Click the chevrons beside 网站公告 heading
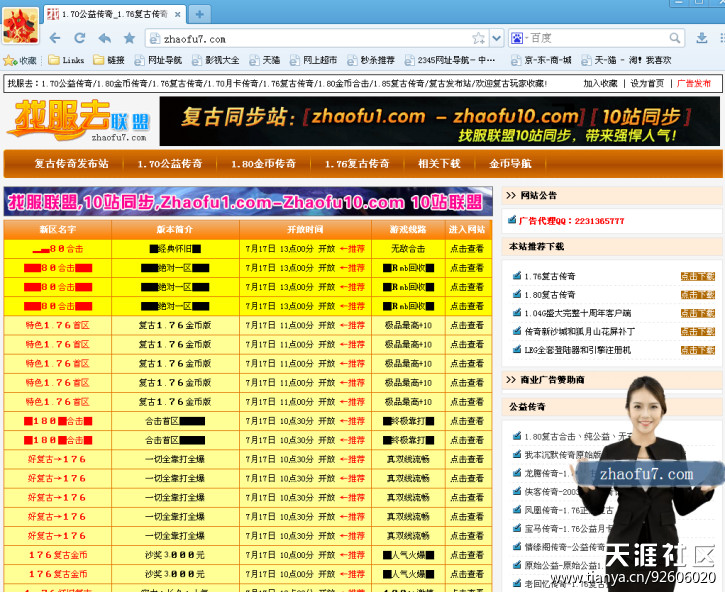This screenshot has width=725, height=592. click(510, 195)
